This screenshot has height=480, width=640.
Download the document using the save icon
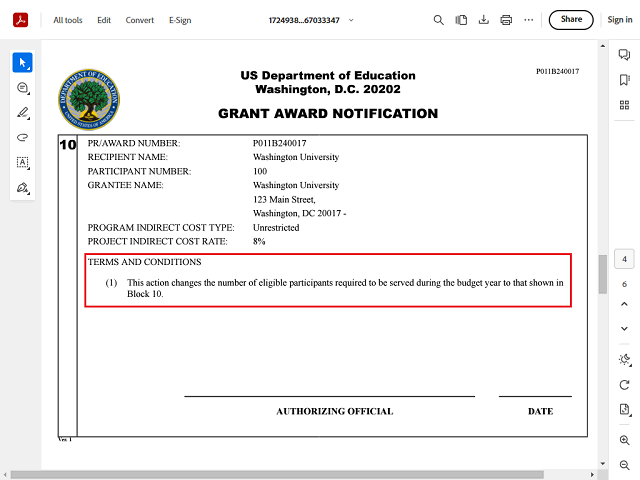[x=484, y=20]
